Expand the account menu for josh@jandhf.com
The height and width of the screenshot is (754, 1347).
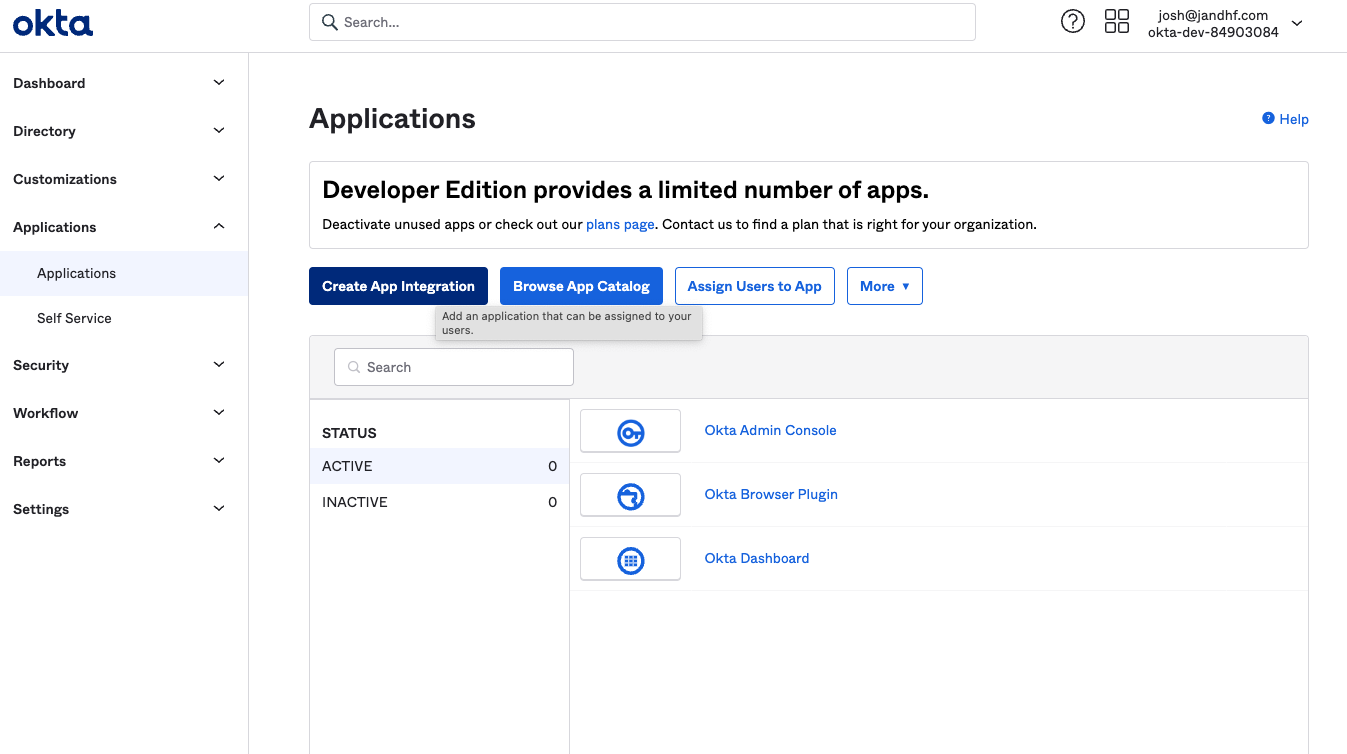coord(1296,21)
